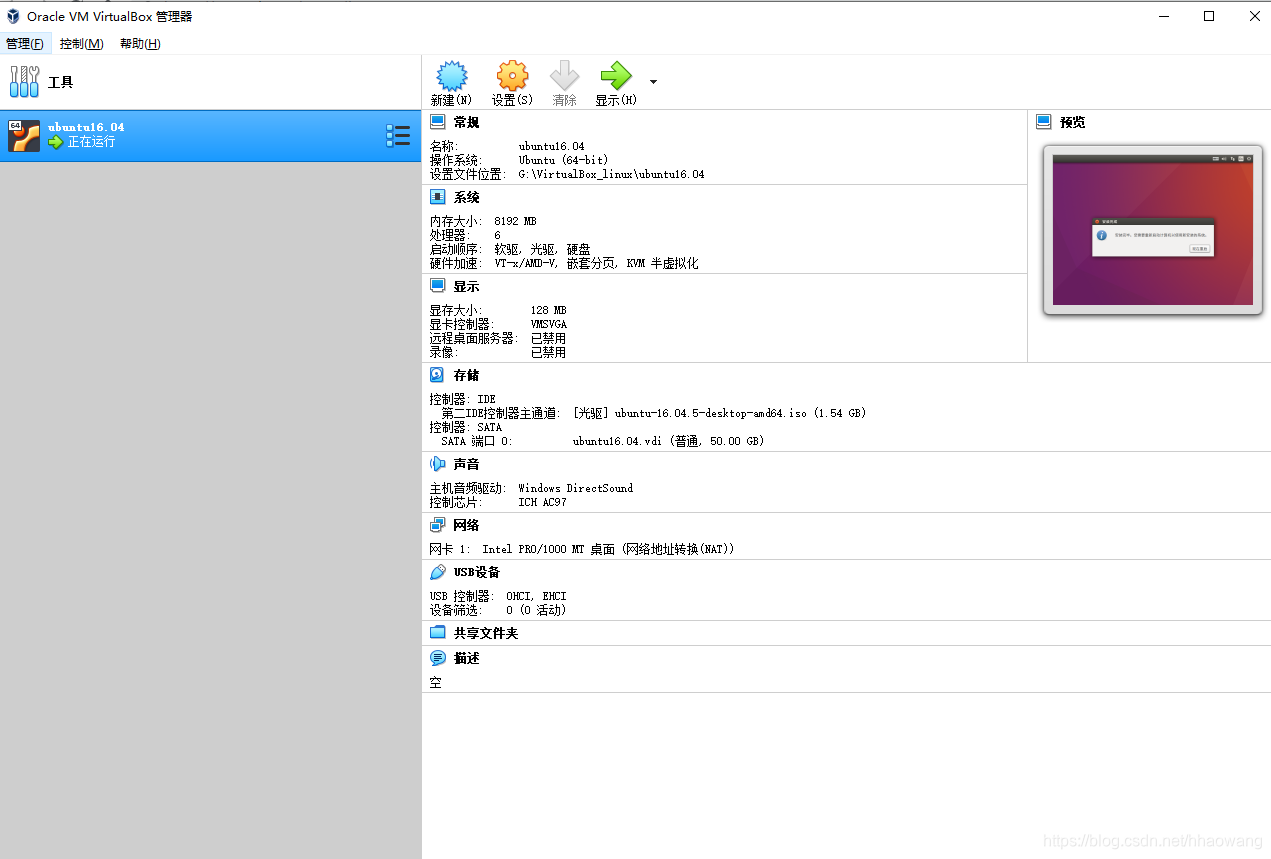Click the 预览 panel header

coord(1072,122)
